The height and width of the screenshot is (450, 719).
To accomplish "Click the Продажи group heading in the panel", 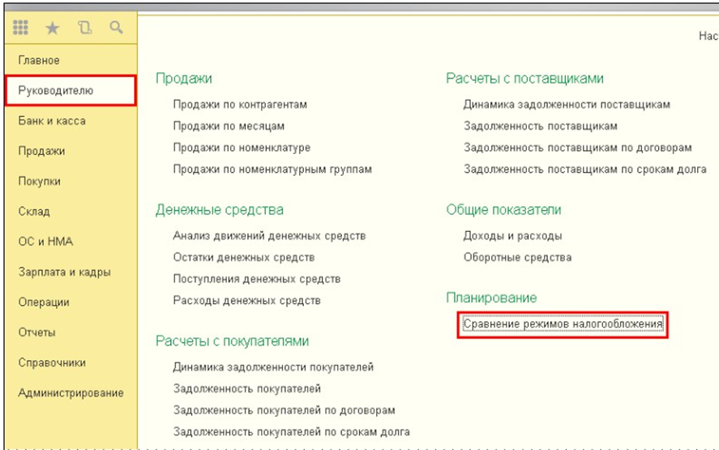I will [x=184, y=78].
